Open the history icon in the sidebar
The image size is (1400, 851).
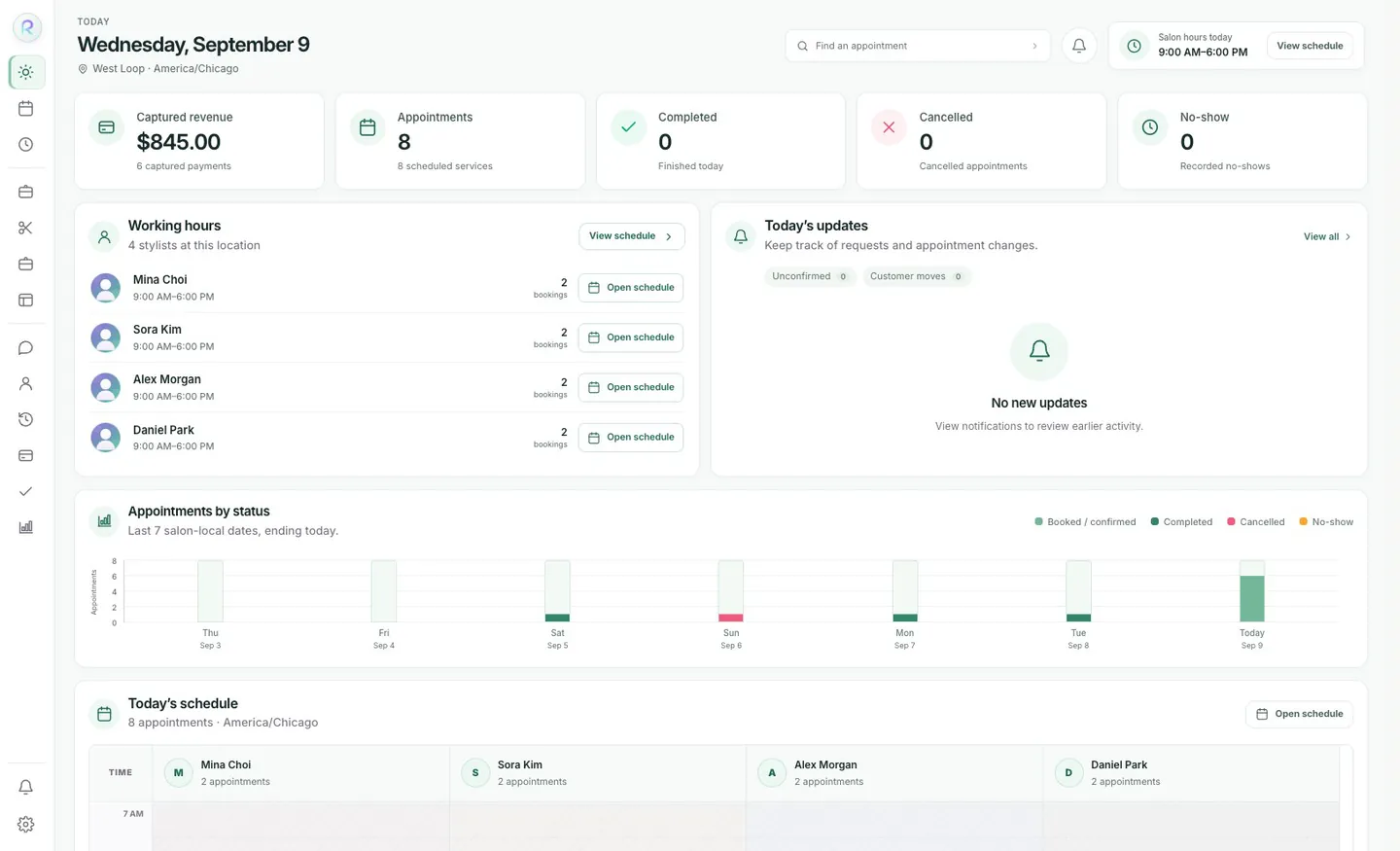click(x=26, y=419)
